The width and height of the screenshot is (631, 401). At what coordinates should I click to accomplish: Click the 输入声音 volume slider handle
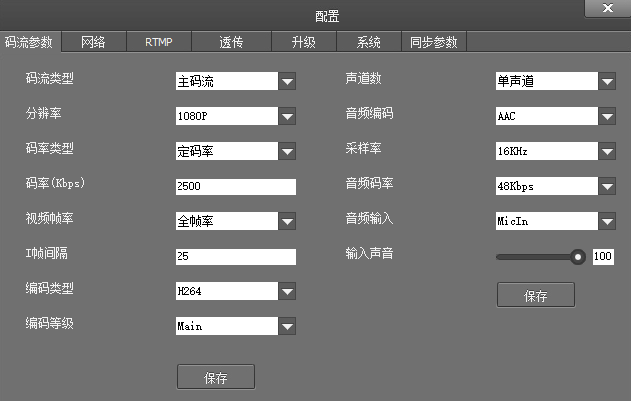tap(577, 256)
